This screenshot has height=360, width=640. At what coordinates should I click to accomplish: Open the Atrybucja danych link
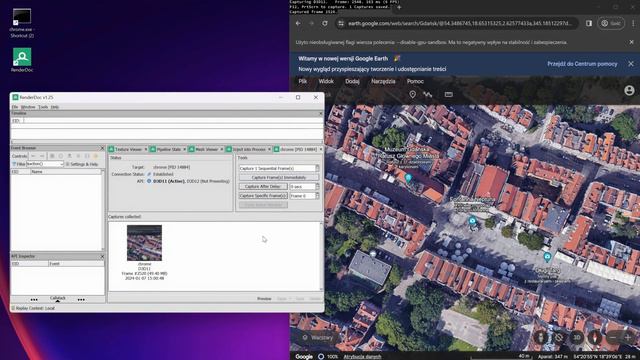(362, 357)
